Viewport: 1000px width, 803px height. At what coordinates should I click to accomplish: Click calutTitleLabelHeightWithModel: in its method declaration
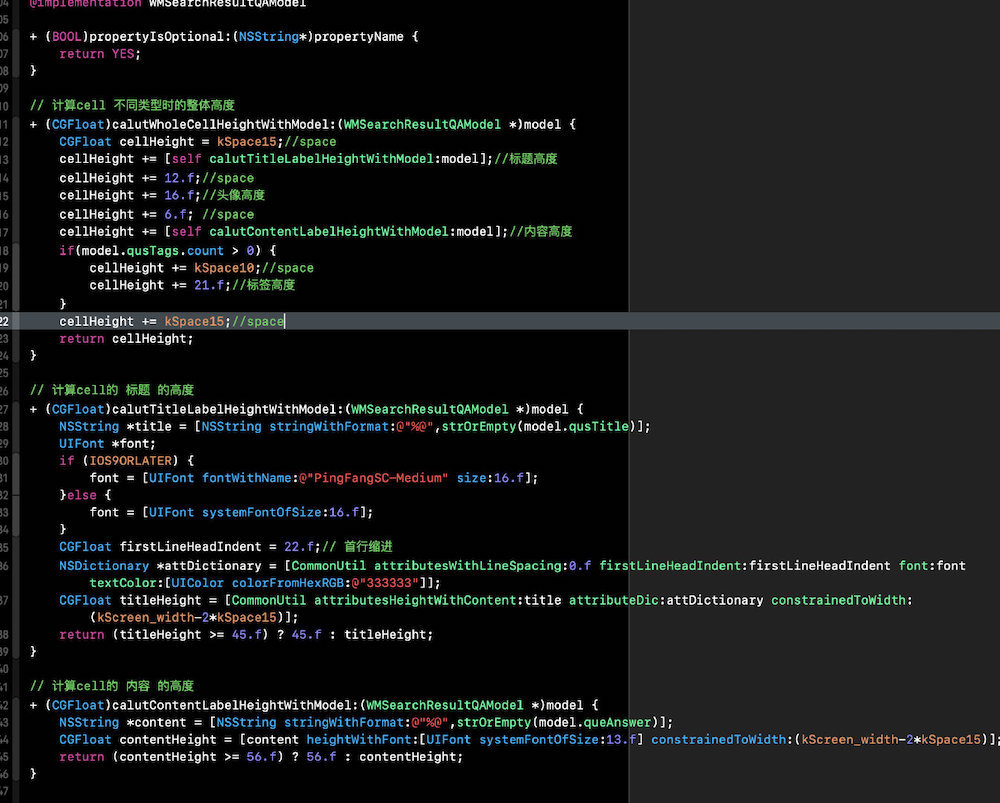click(228, 409)
